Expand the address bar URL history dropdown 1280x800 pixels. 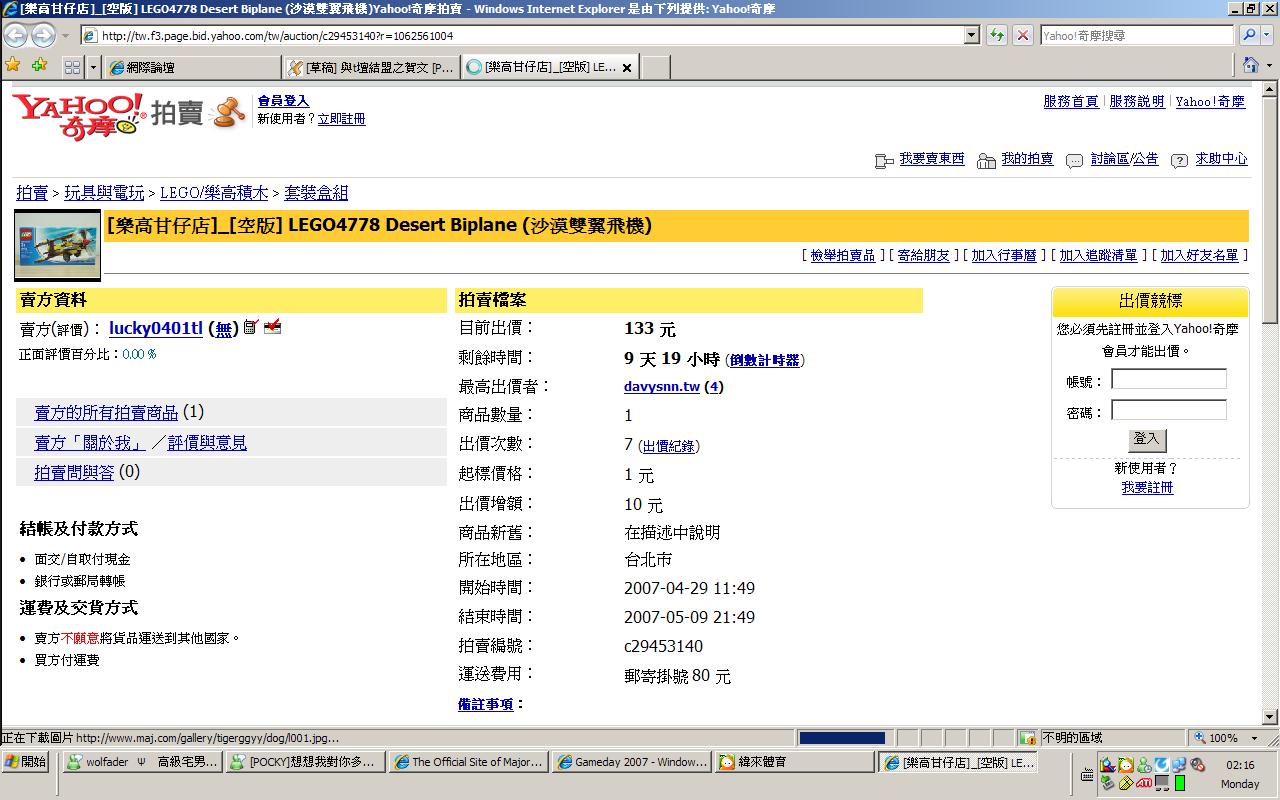[x=971, y=35]
